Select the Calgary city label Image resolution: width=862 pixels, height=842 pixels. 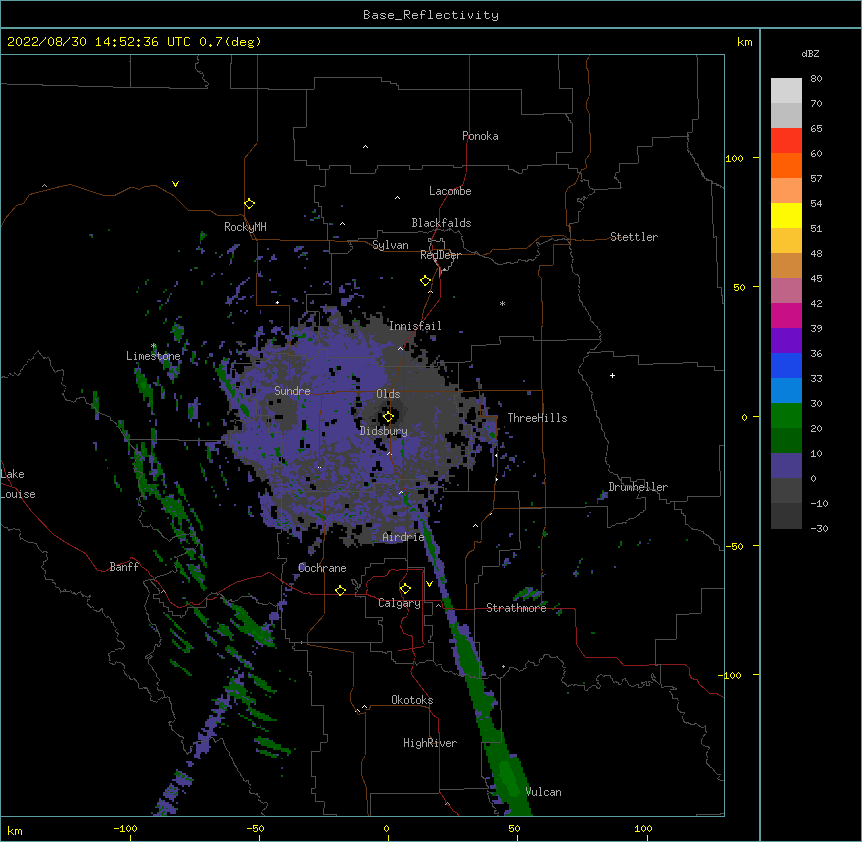coord(399,603)
